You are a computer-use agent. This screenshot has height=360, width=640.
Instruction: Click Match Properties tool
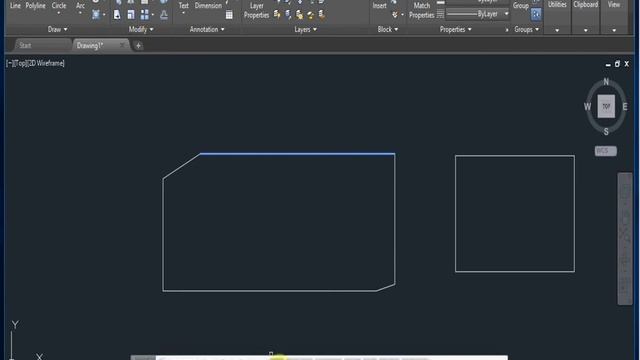click(x=422, y=11)
